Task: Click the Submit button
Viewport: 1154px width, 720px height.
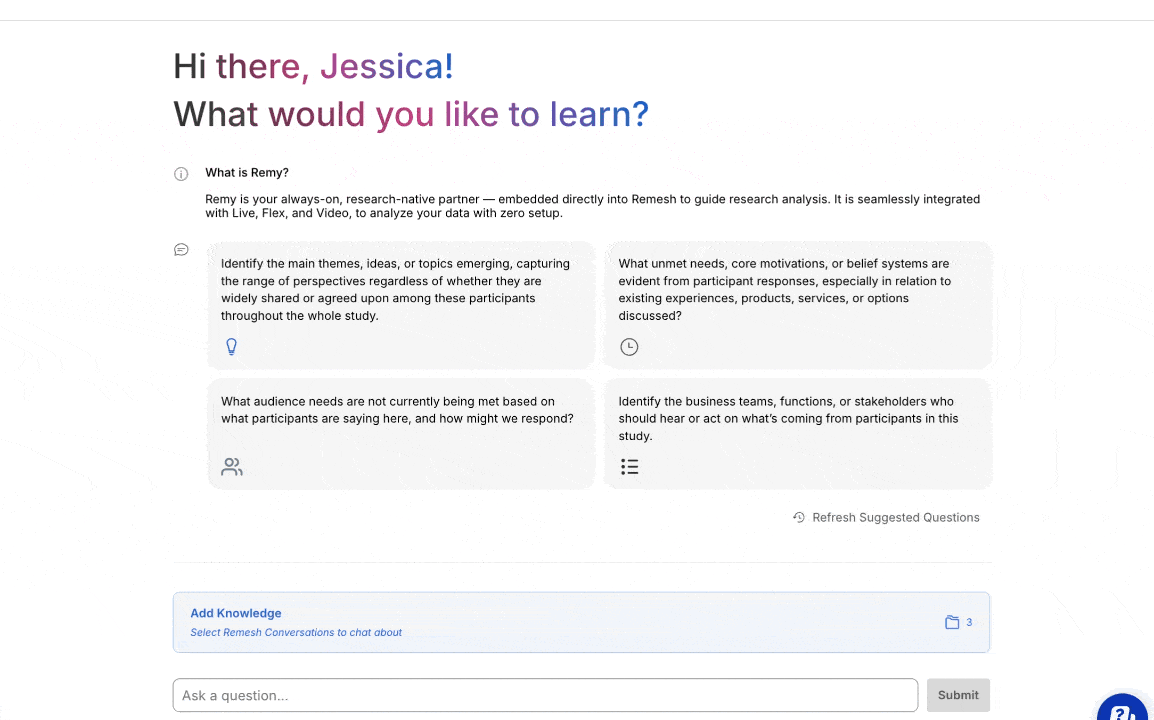Action: pos(958,695)
